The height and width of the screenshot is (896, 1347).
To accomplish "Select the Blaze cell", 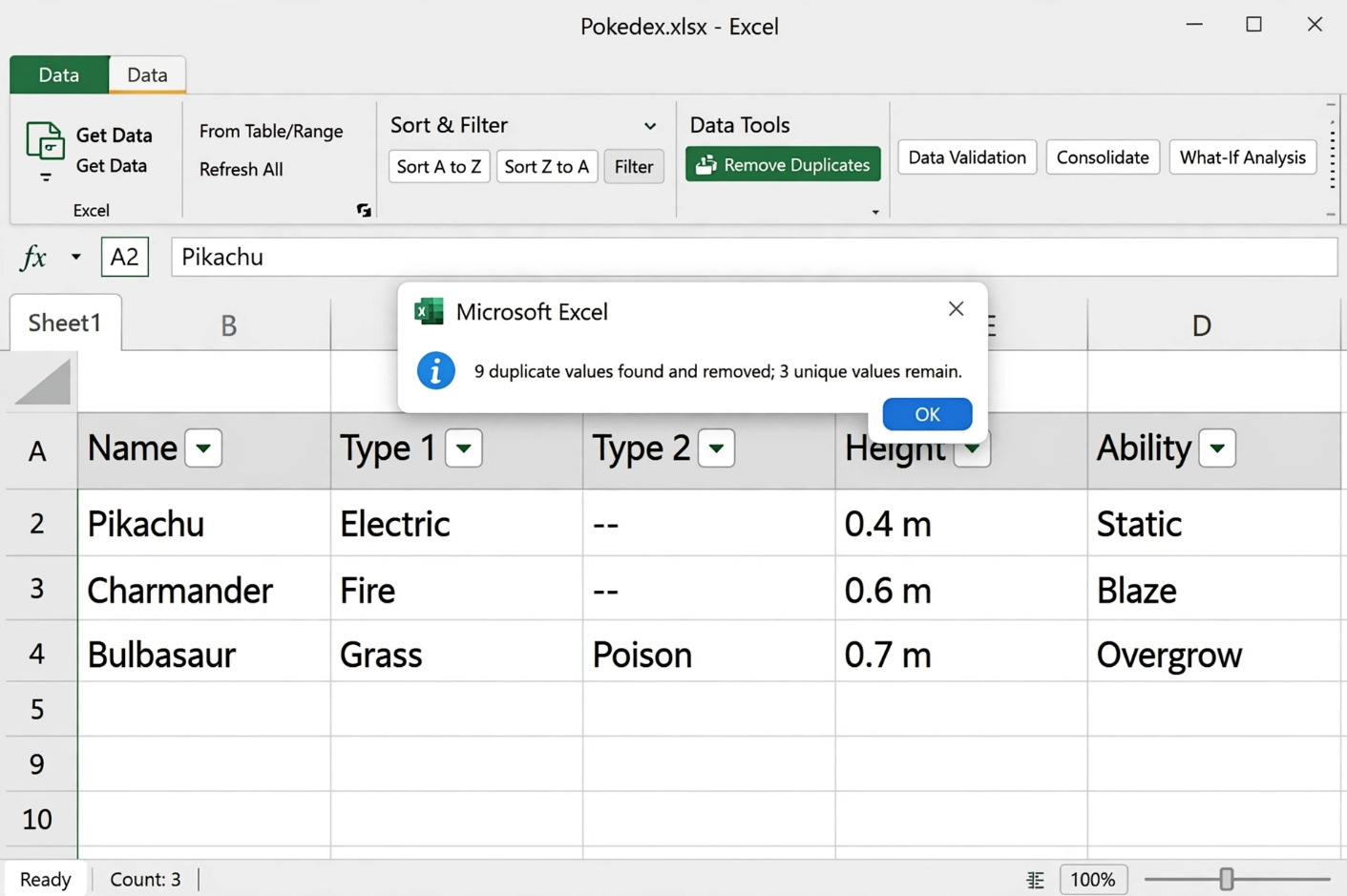I will (x=1214, y=589).
